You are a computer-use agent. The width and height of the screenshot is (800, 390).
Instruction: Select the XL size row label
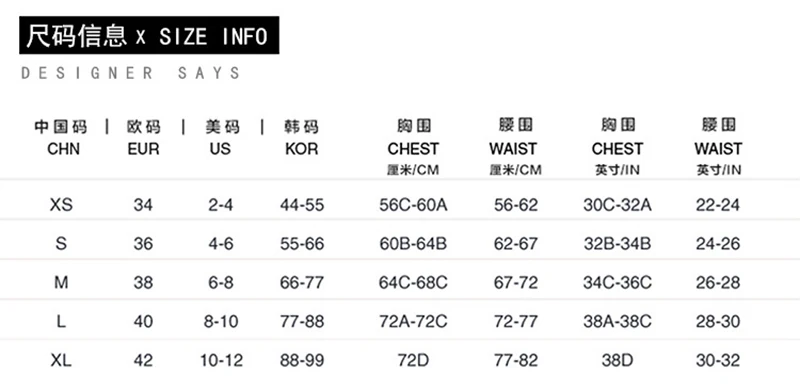tap(61, 360)
